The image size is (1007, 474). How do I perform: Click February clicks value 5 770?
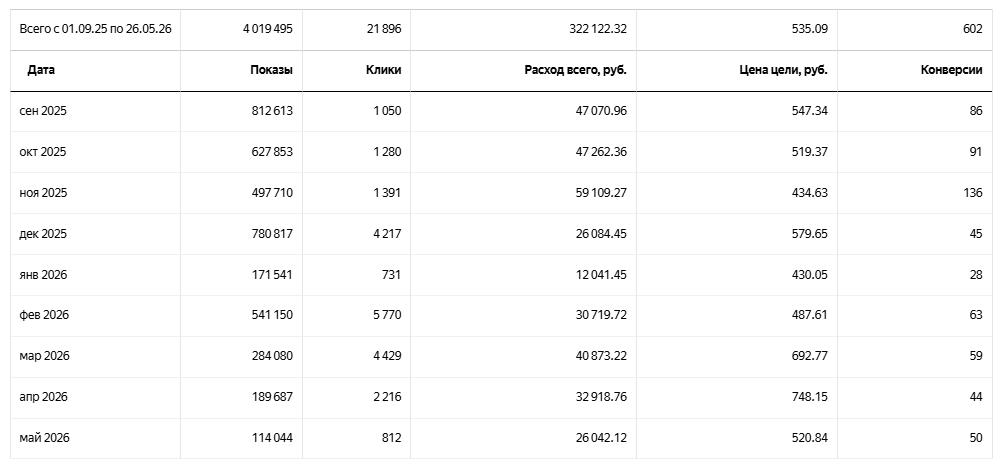pyautogui.click(x=387, y=315)
